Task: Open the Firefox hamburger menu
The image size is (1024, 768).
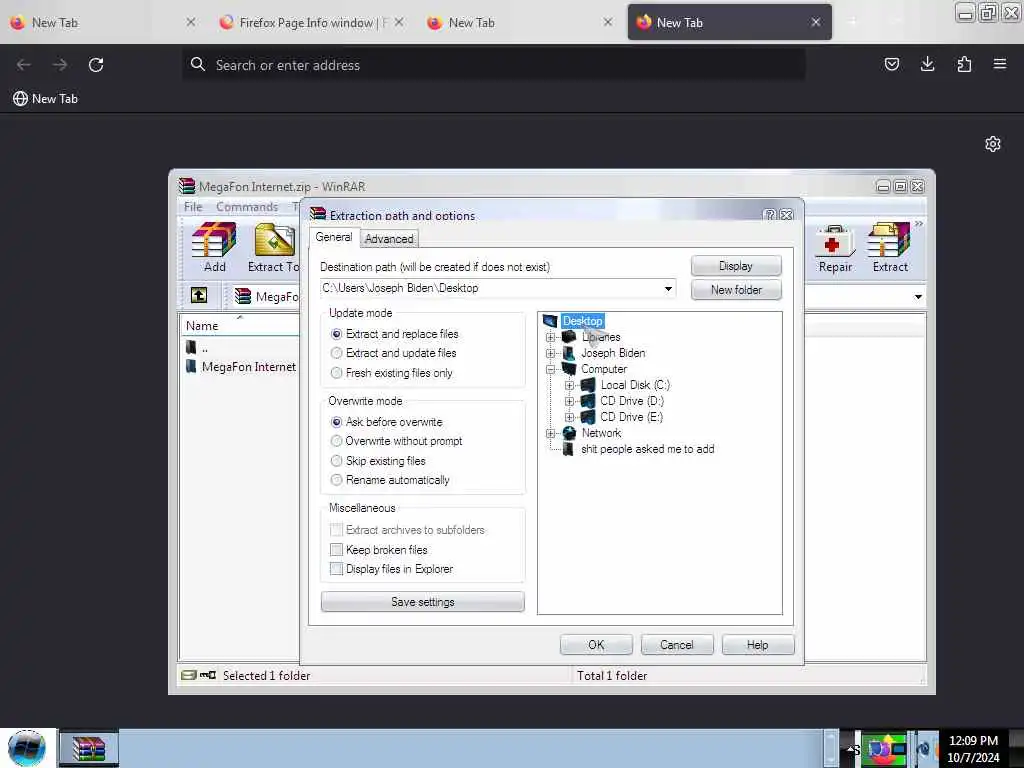Action: pyautogui.click(x=1000, y=64)
